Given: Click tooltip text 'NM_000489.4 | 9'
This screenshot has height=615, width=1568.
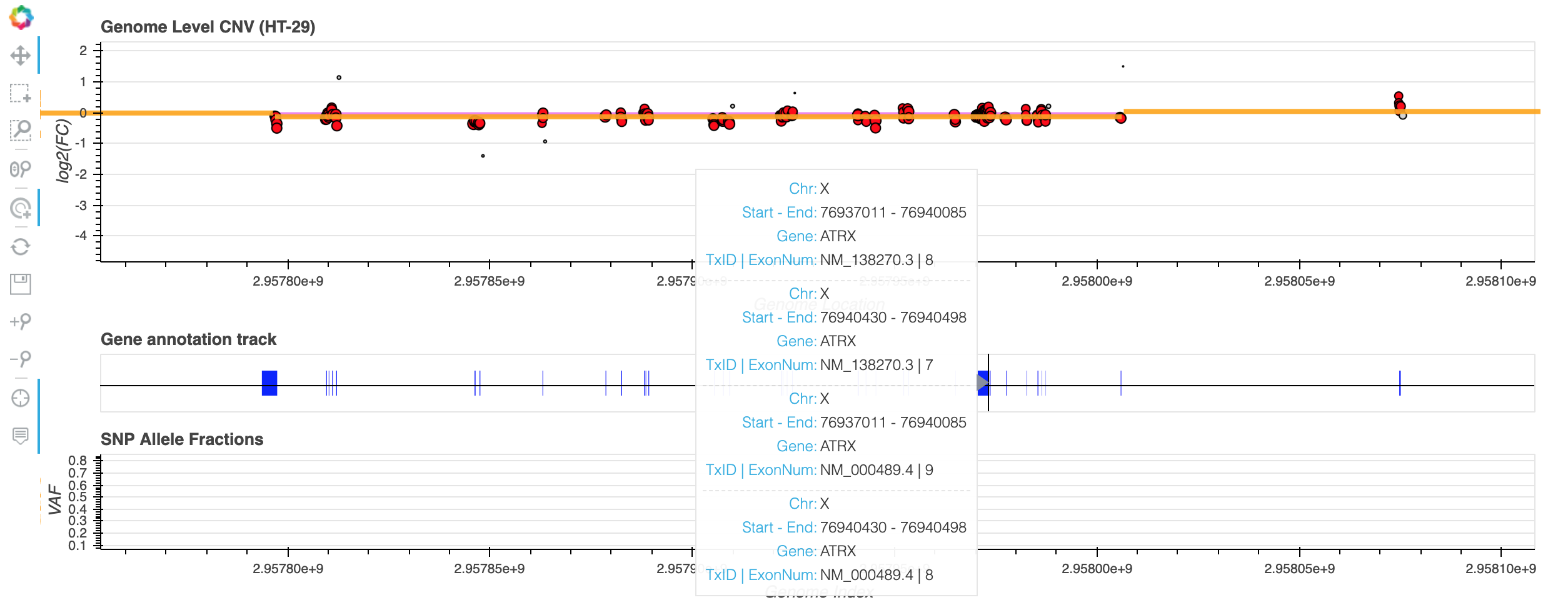Looking at the screenshot, I should (877, 470).
